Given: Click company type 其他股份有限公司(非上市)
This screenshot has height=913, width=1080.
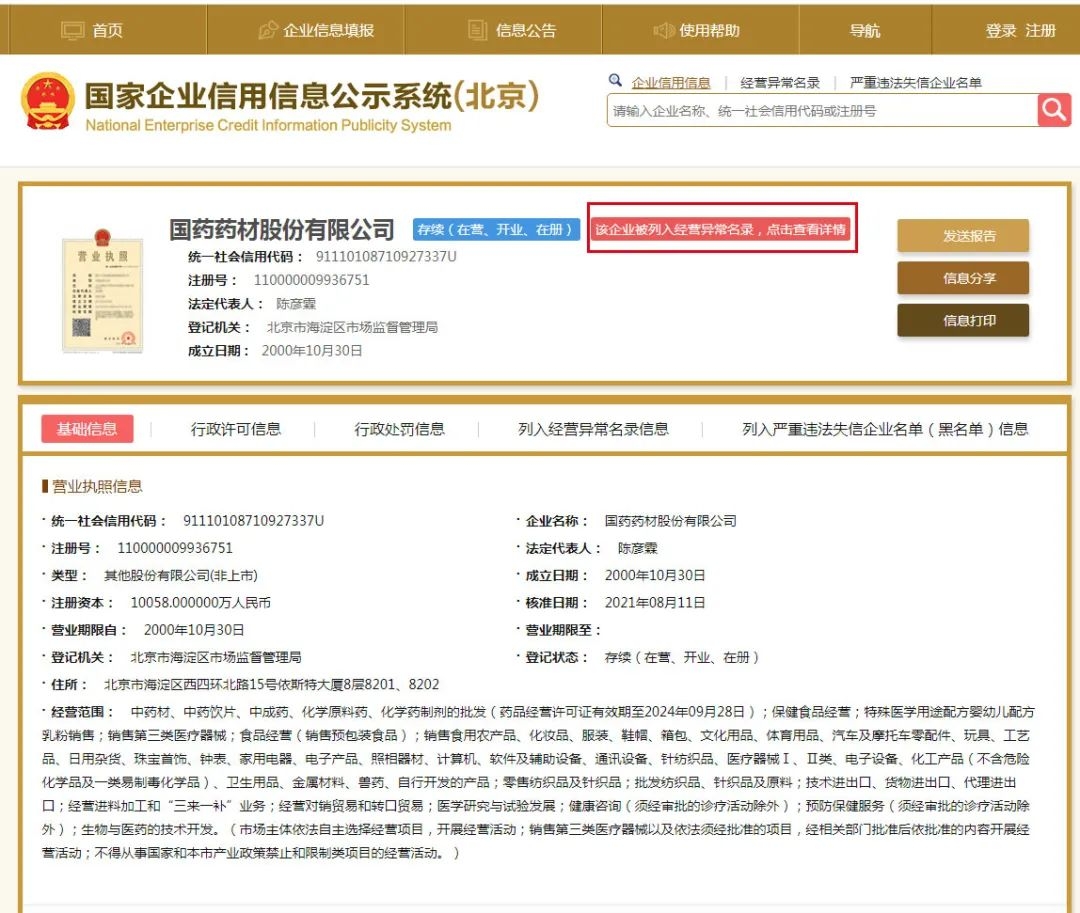Looking at the screenshot, I should click(x=180, y=575).
